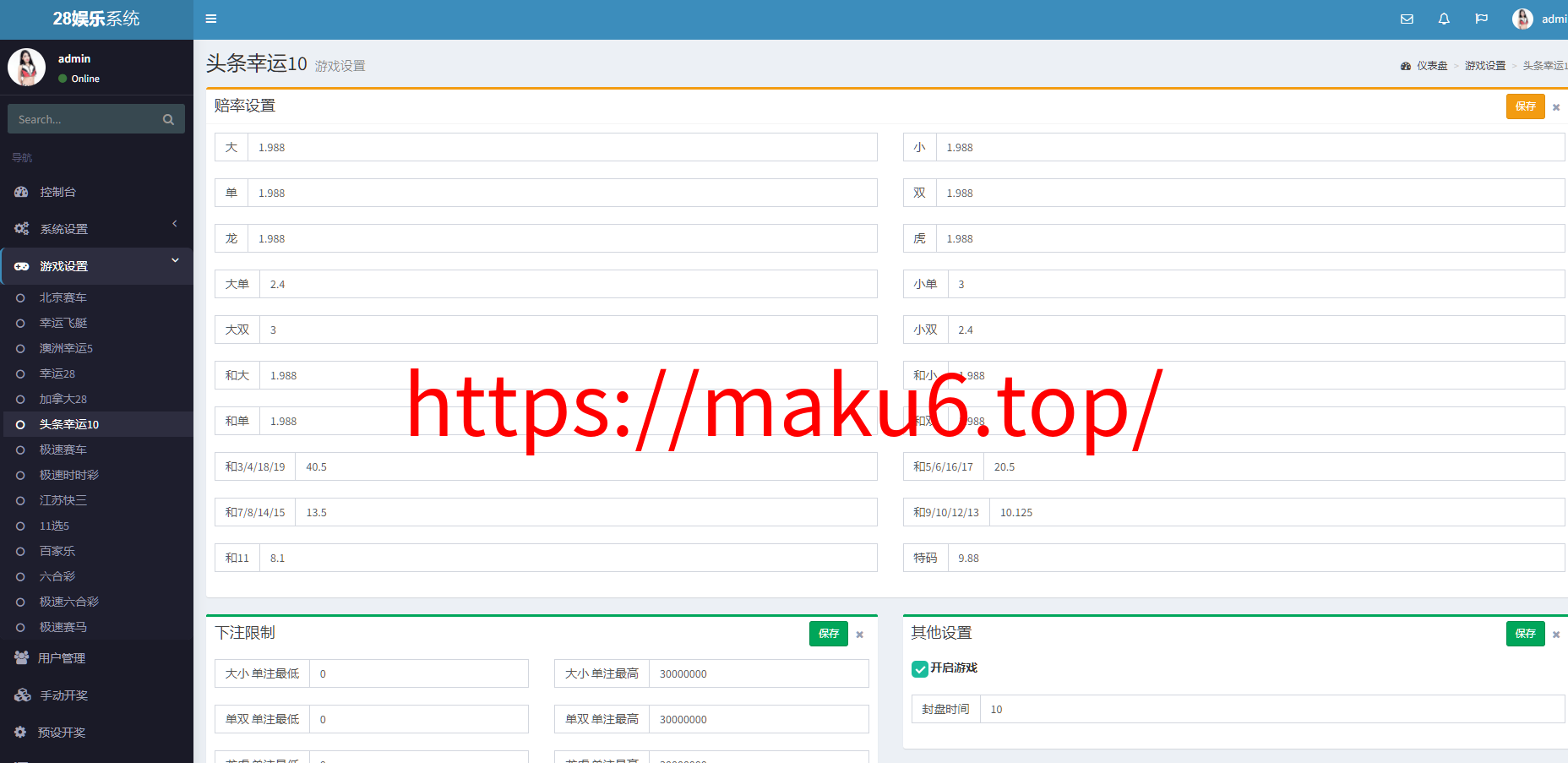This screenshot has height=763, width=1568.
Task: Click circle icon beside 六合彩
Action: point(20,576)
